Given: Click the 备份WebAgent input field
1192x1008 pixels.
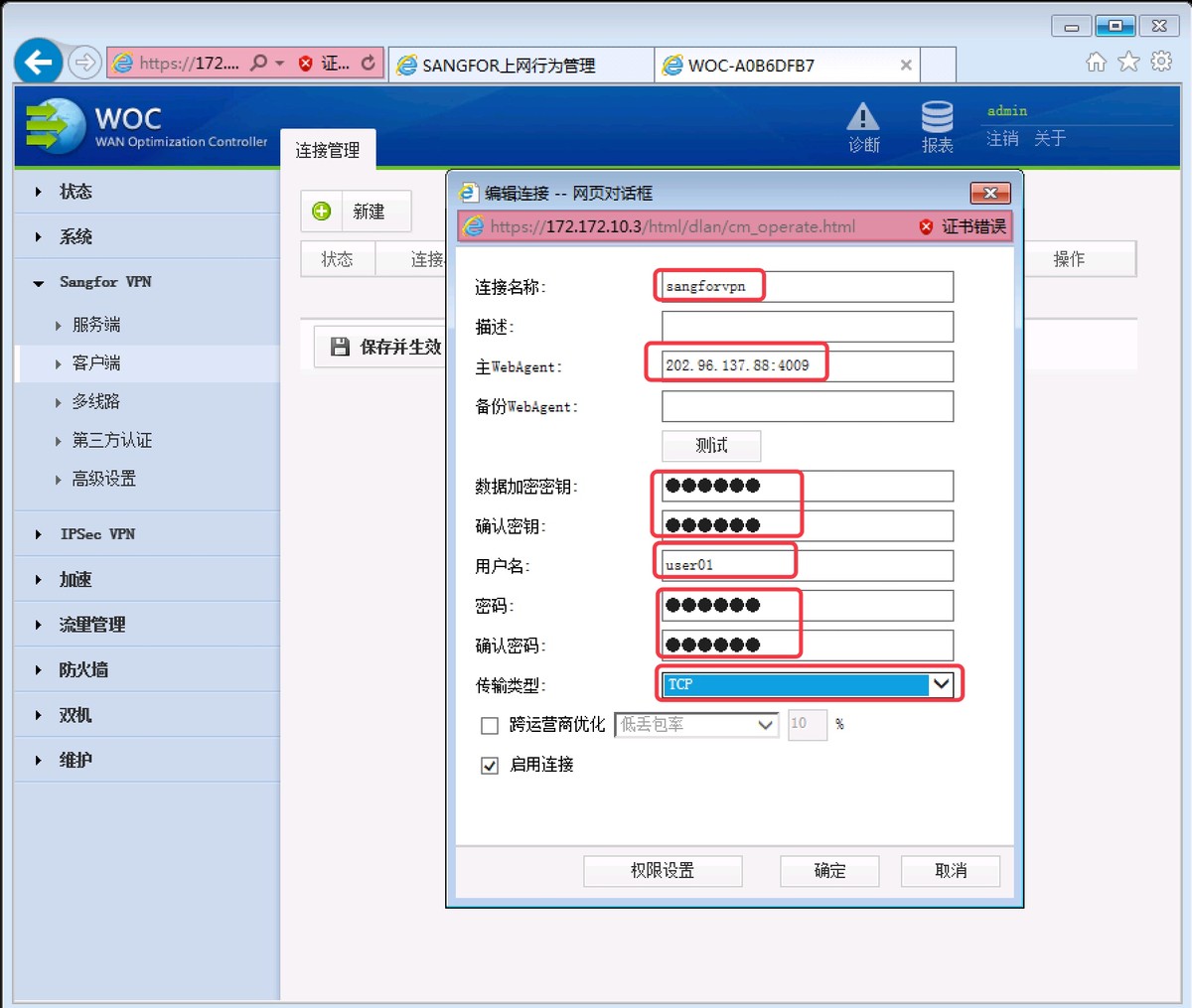Looking at the screenshot, I should pos(808,406).
